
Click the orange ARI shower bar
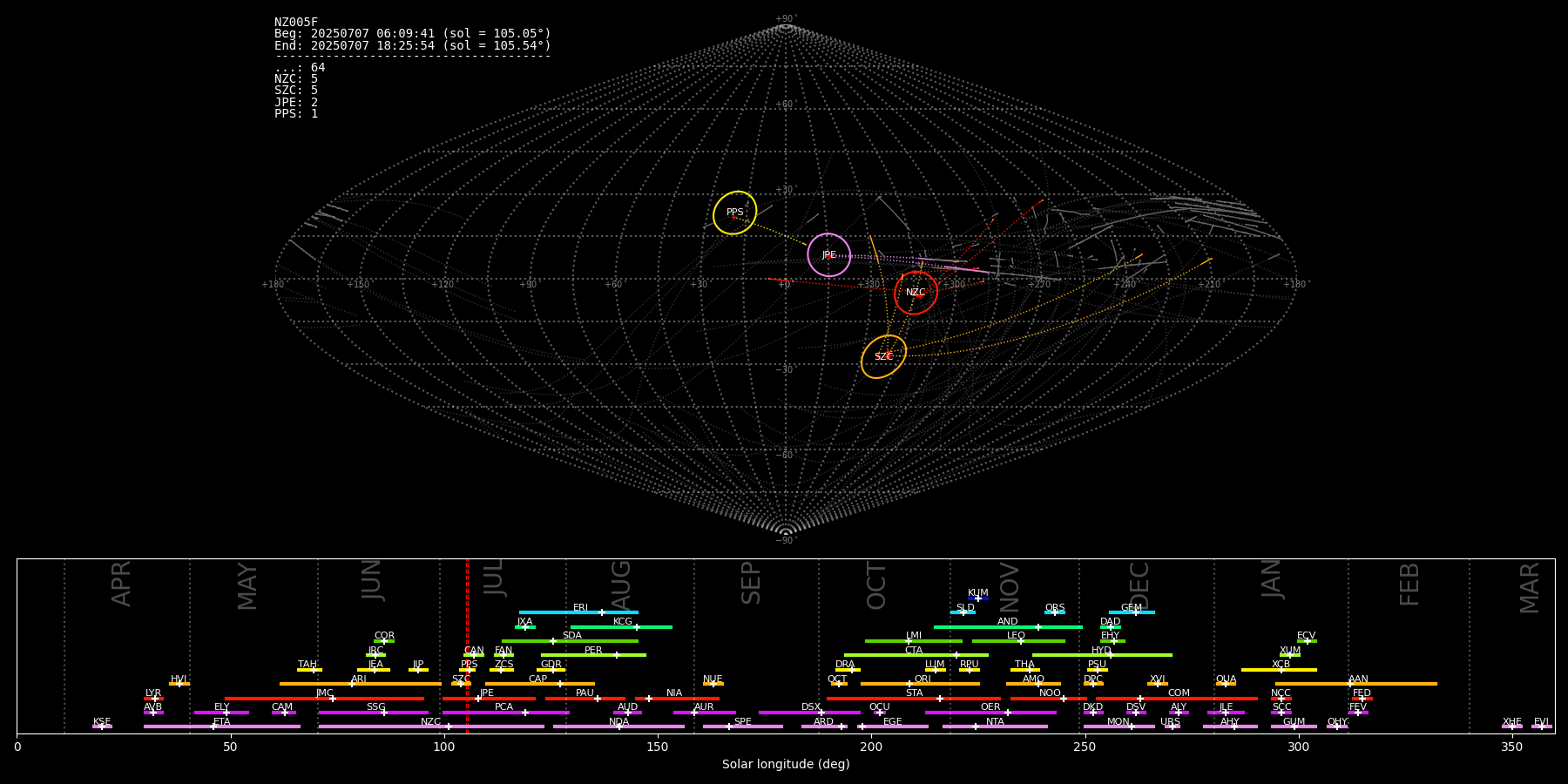(x=361, y=684)
